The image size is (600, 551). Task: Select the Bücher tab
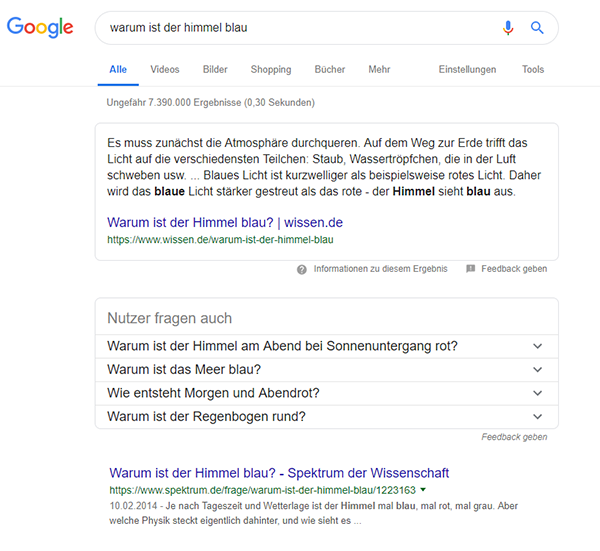coord(330,69)
